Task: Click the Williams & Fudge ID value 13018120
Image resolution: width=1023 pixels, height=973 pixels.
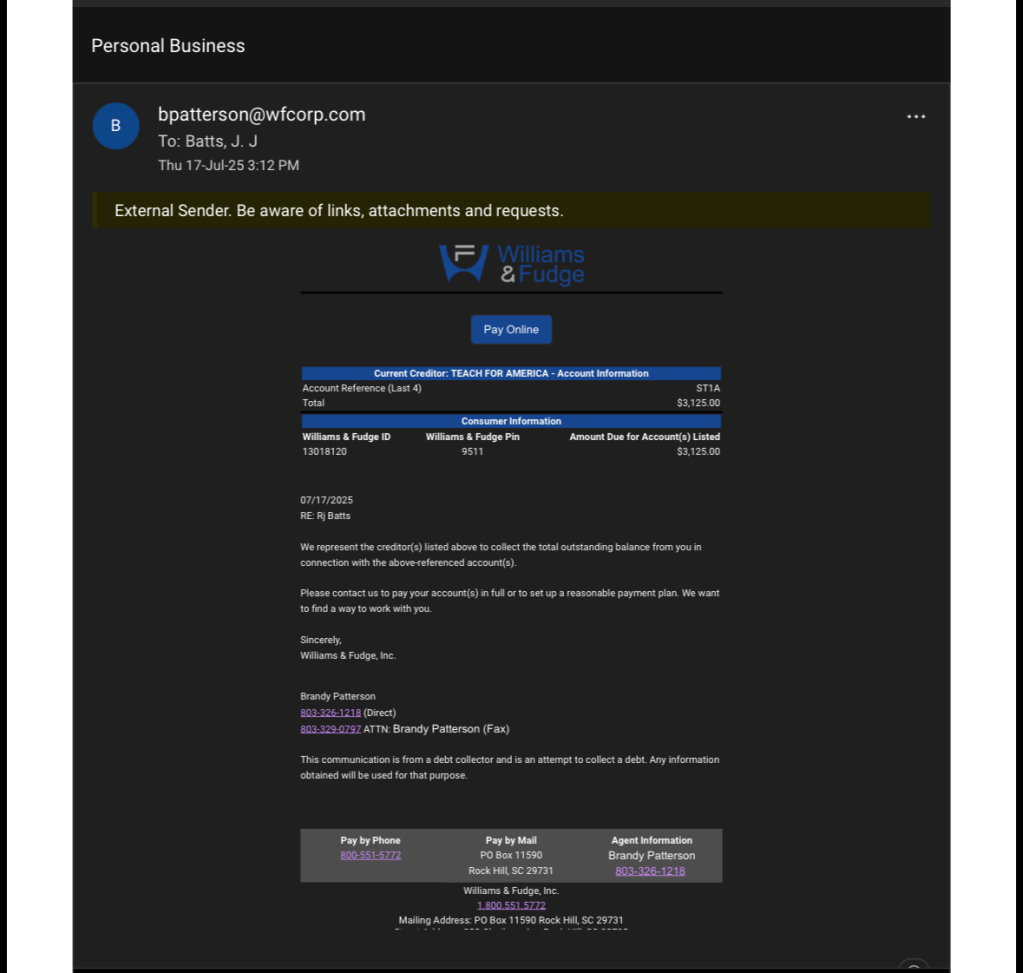Action: tap(324, 451)
